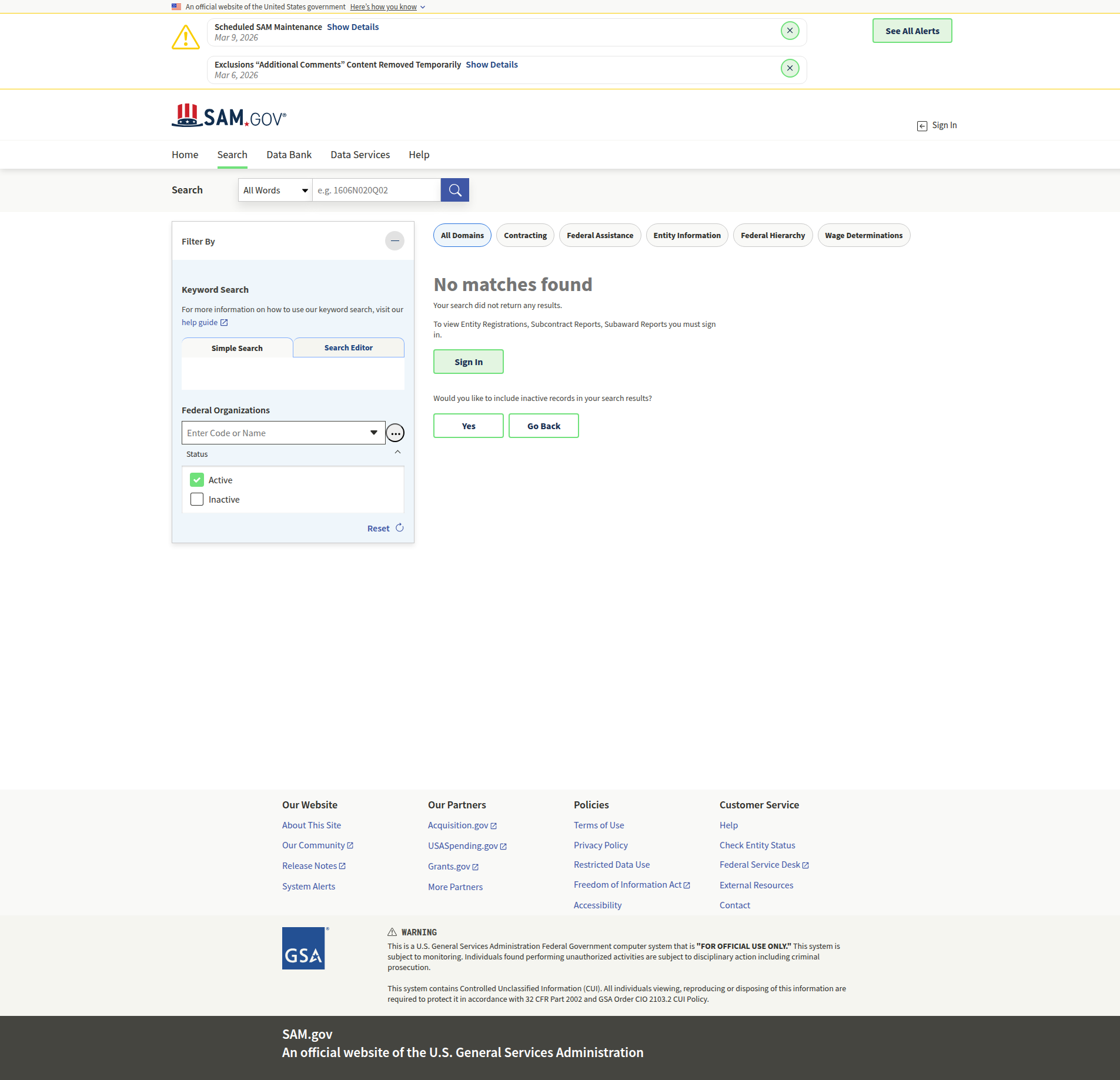Select the Contracting domain filter

tap(525, 236)
